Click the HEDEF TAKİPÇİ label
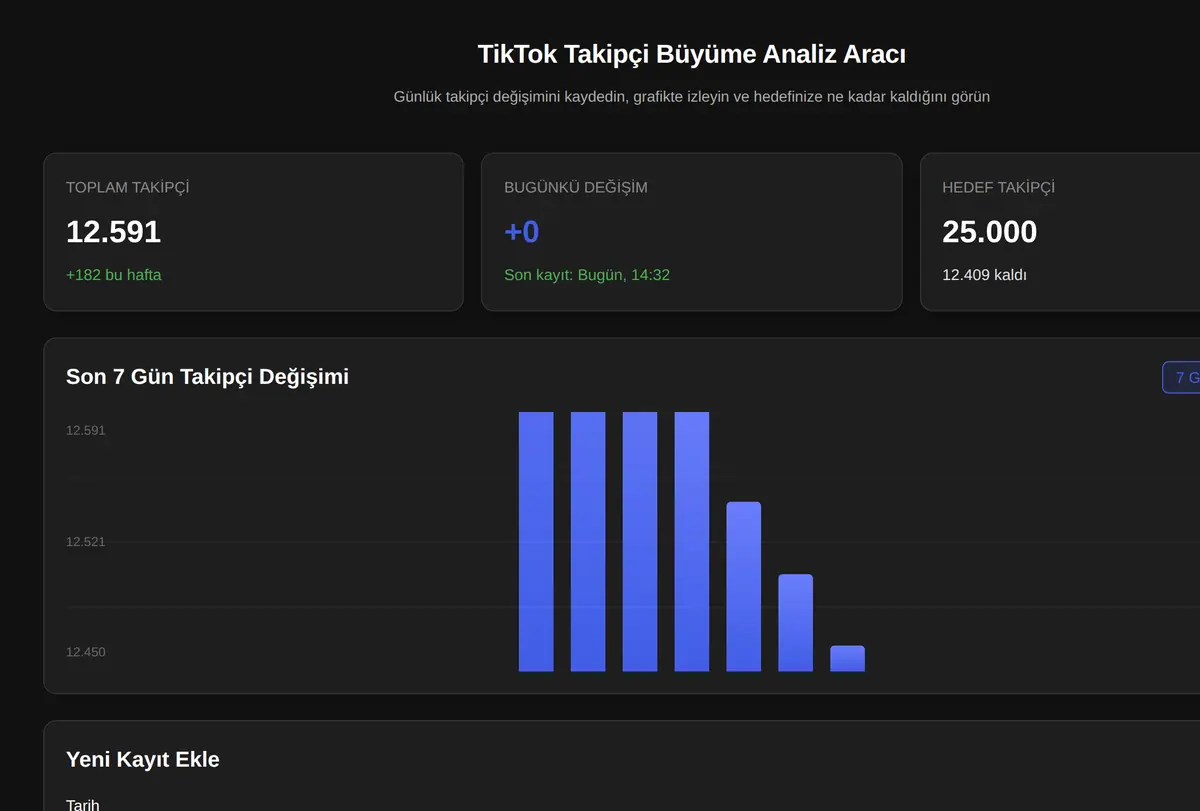The height and width of the screenshot is (811, 1200). point(998,187)
